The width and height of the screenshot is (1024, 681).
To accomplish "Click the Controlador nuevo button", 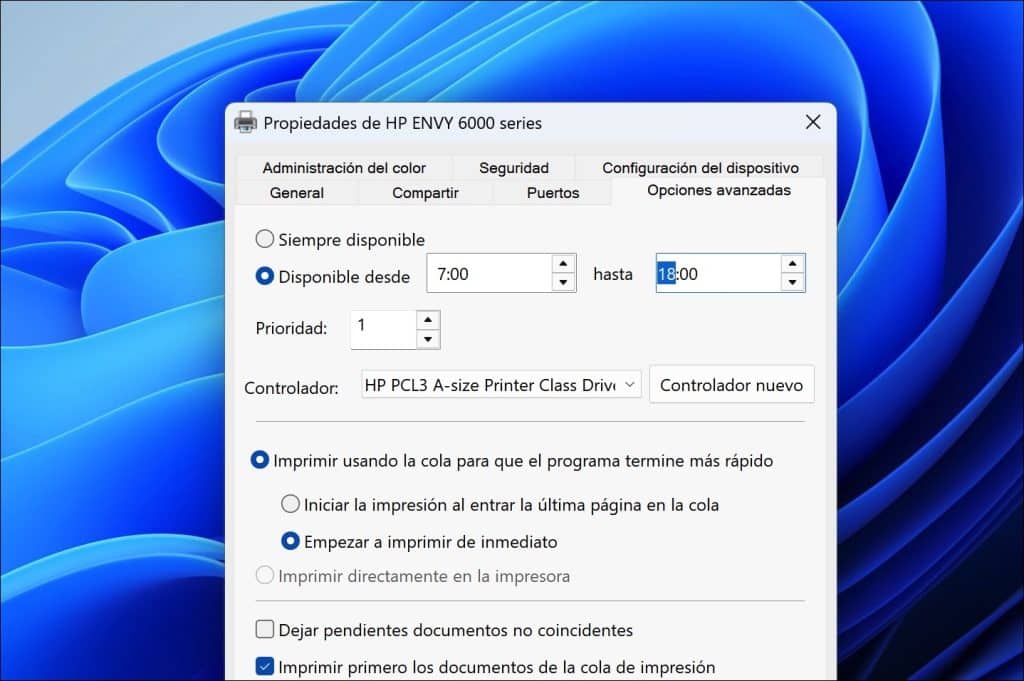I will (x=731, y=385).
